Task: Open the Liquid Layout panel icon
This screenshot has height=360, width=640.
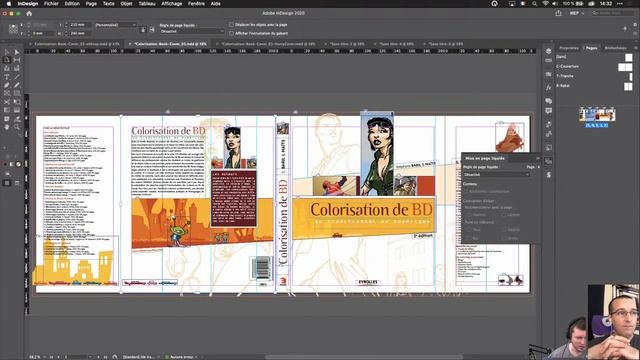Action: point(549,161)
